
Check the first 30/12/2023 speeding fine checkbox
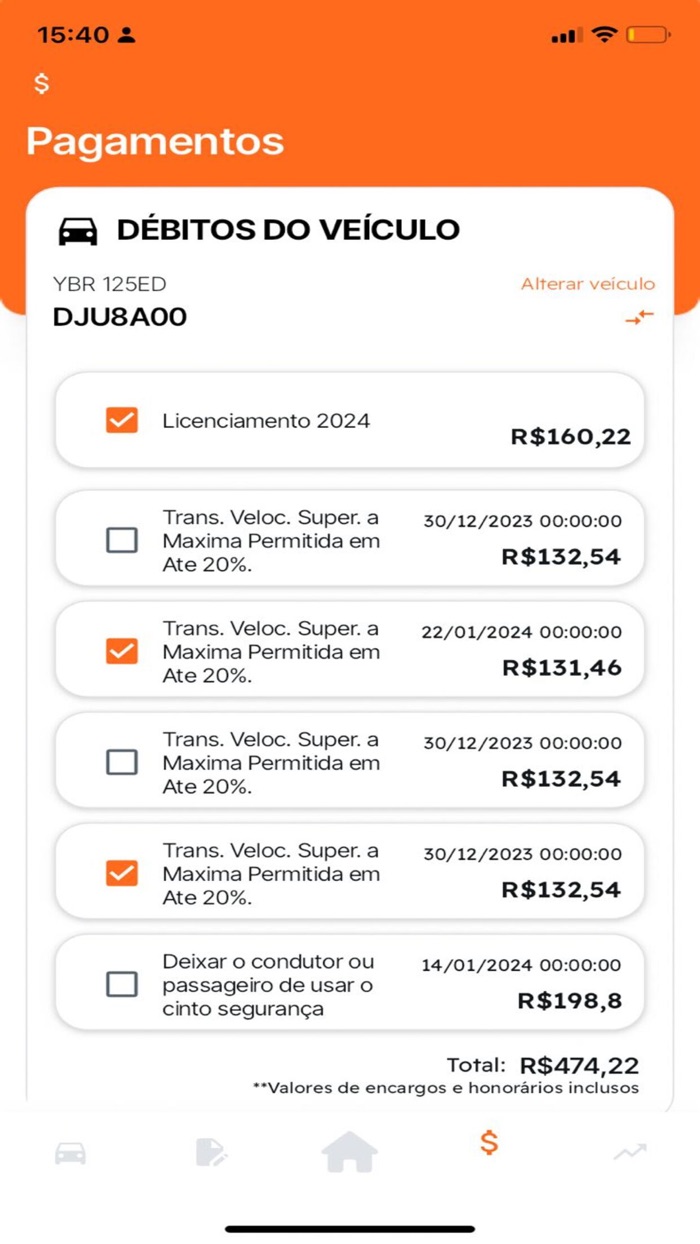[x=121, y=539]
